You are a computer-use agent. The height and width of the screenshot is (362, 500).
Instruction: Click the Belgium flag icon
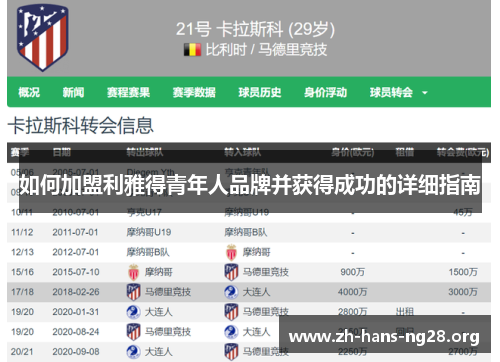click(x=192, y=50)
